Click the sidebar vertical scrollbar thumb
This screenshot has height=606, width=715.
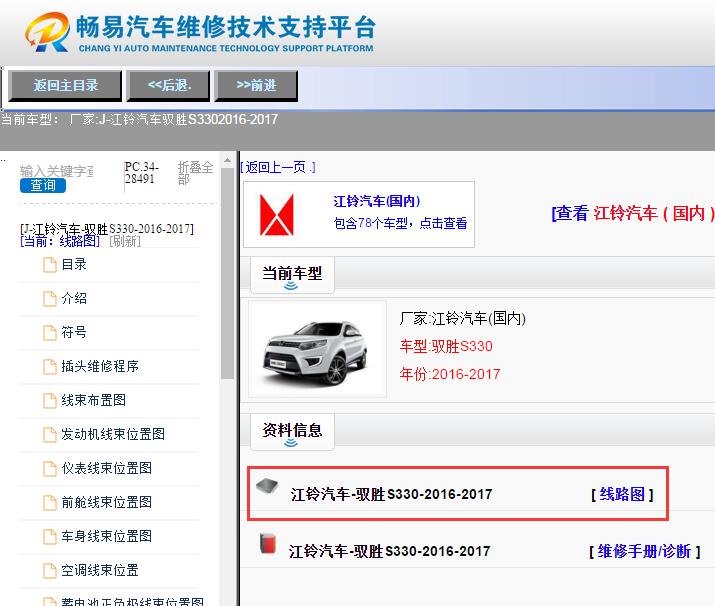click(x=227, y=274)
